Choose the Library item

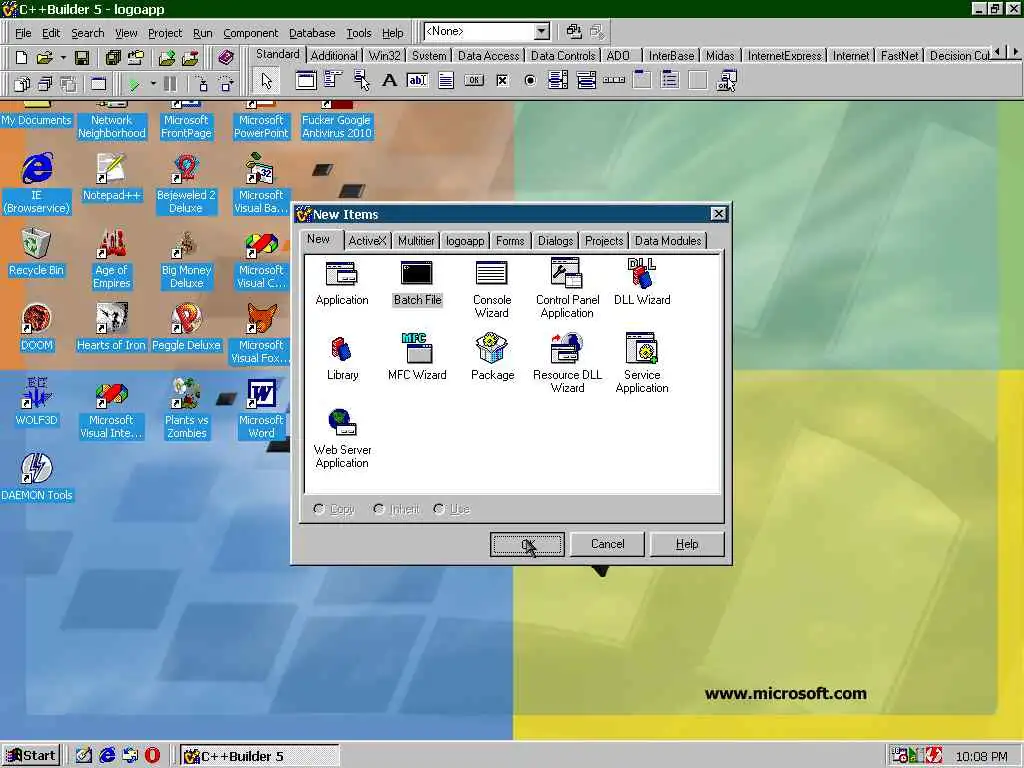[342, 358]
